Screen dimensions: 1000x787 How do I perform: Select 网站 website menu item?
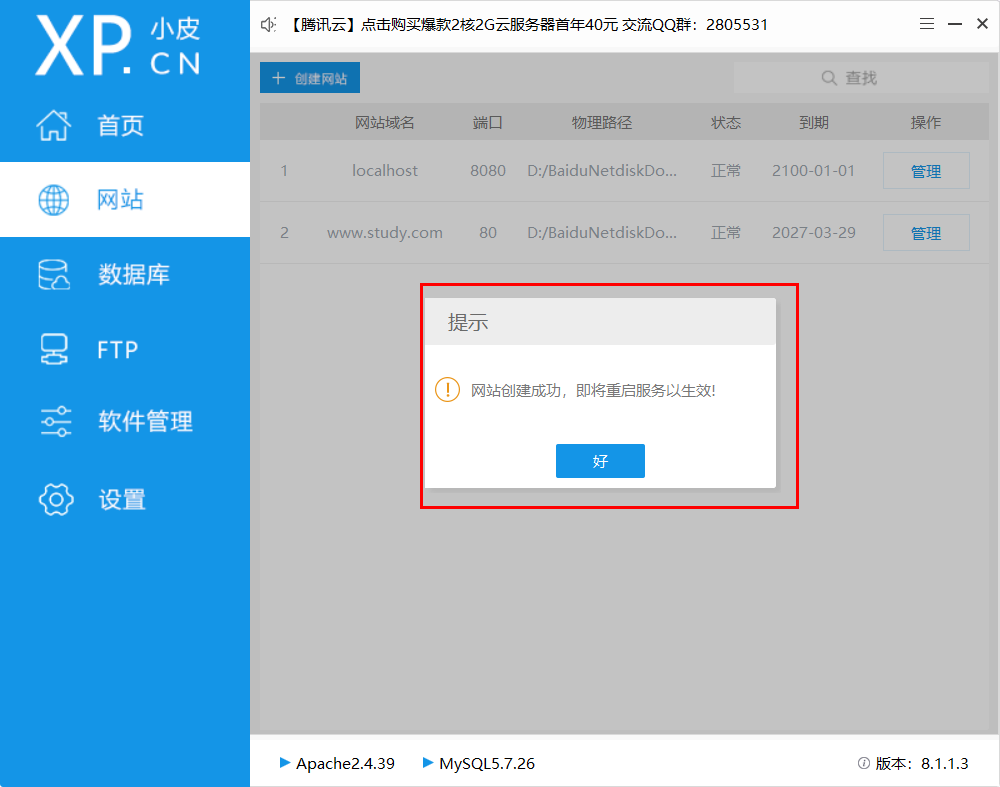tap(120, 200)
